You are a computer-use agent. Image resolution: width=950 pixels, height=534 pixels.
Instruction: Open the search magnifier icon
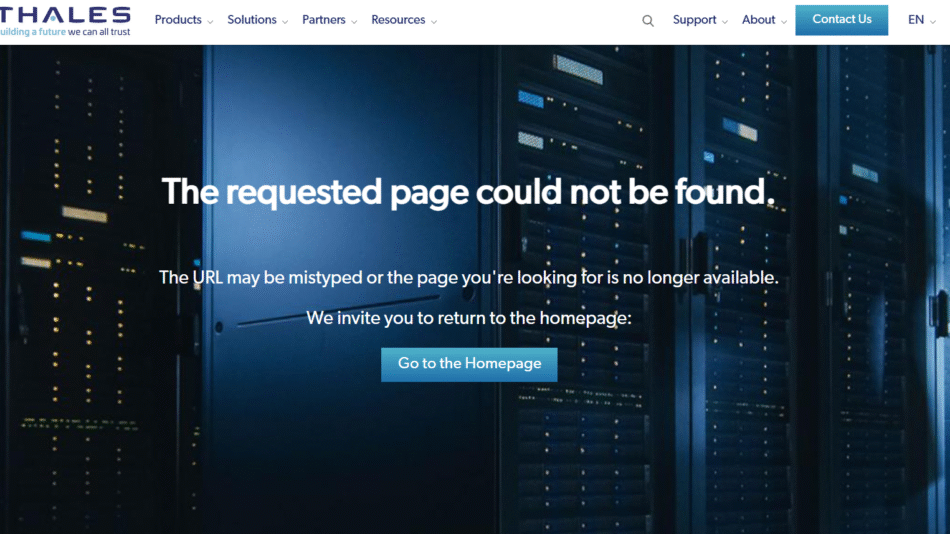click(648, 21)
